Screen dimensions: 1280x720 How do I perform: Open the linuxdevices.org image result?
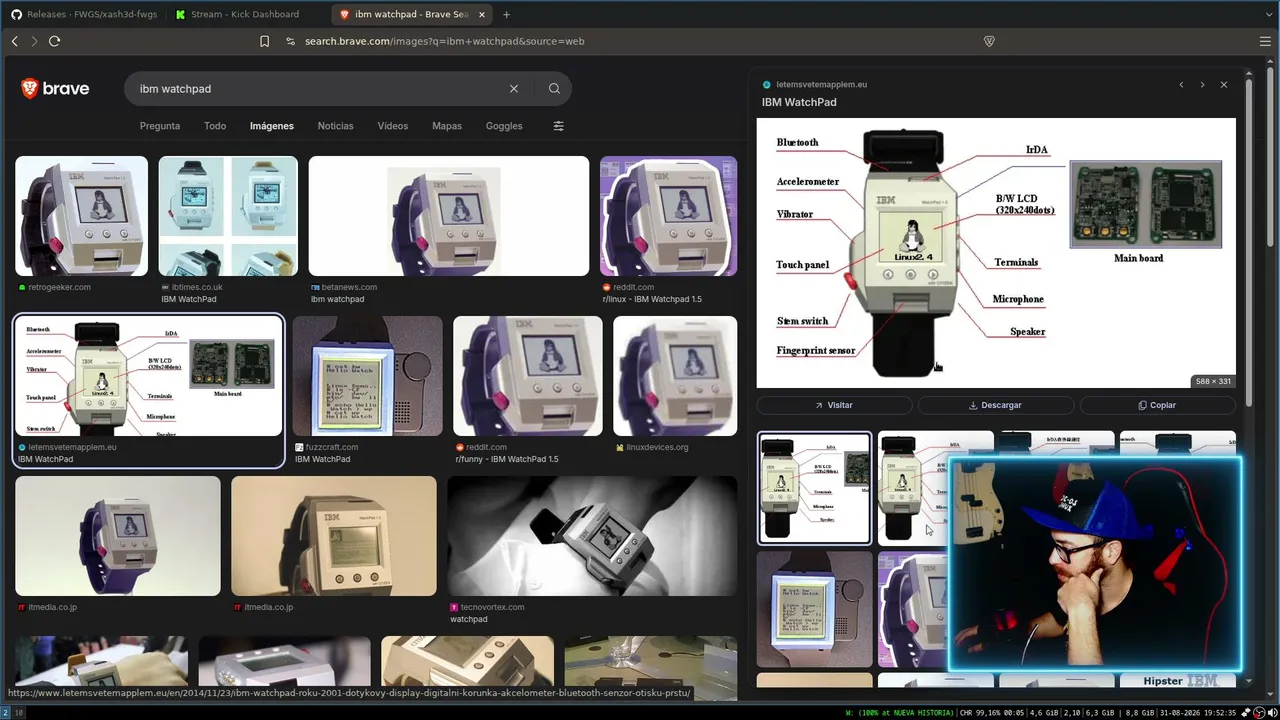click(x=675, y=376)
